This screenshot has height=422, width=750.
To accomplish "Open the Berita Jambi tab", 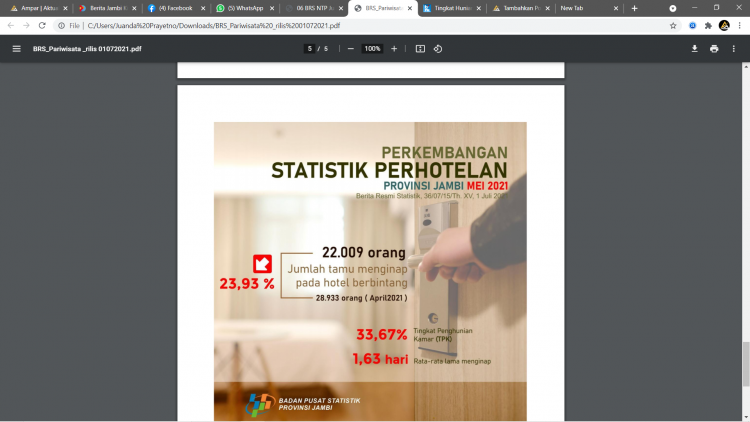I will (104, 8).
